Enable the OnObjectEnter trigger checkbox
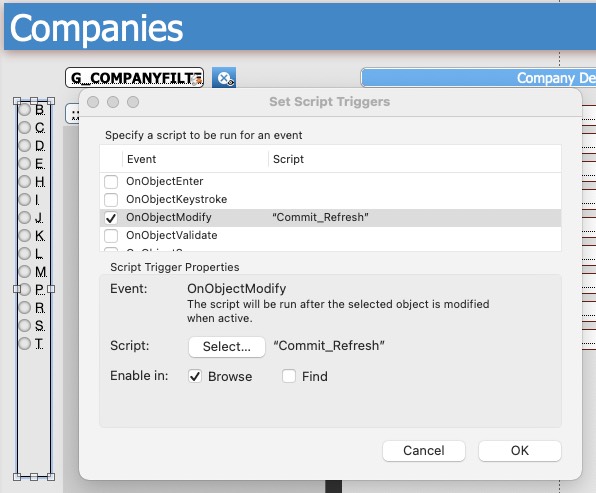Image resolution: width=596 pixels, height=493 pixels. pos(111,181)
